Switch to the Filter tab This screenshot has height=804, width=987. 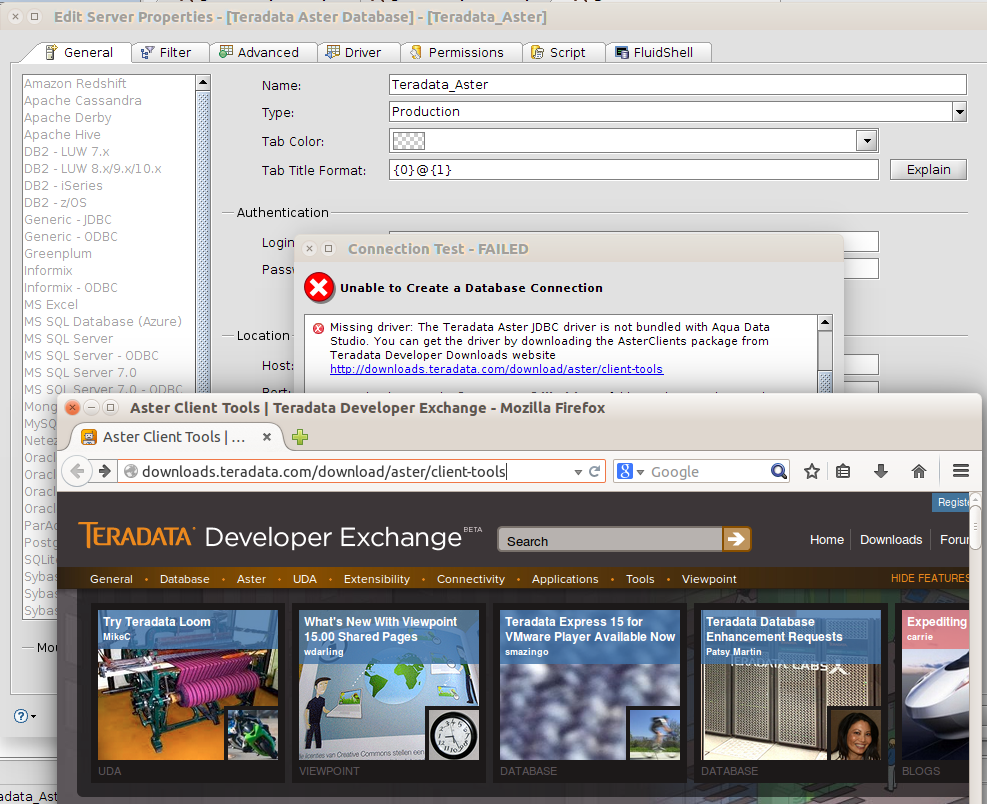pos(169,52)
